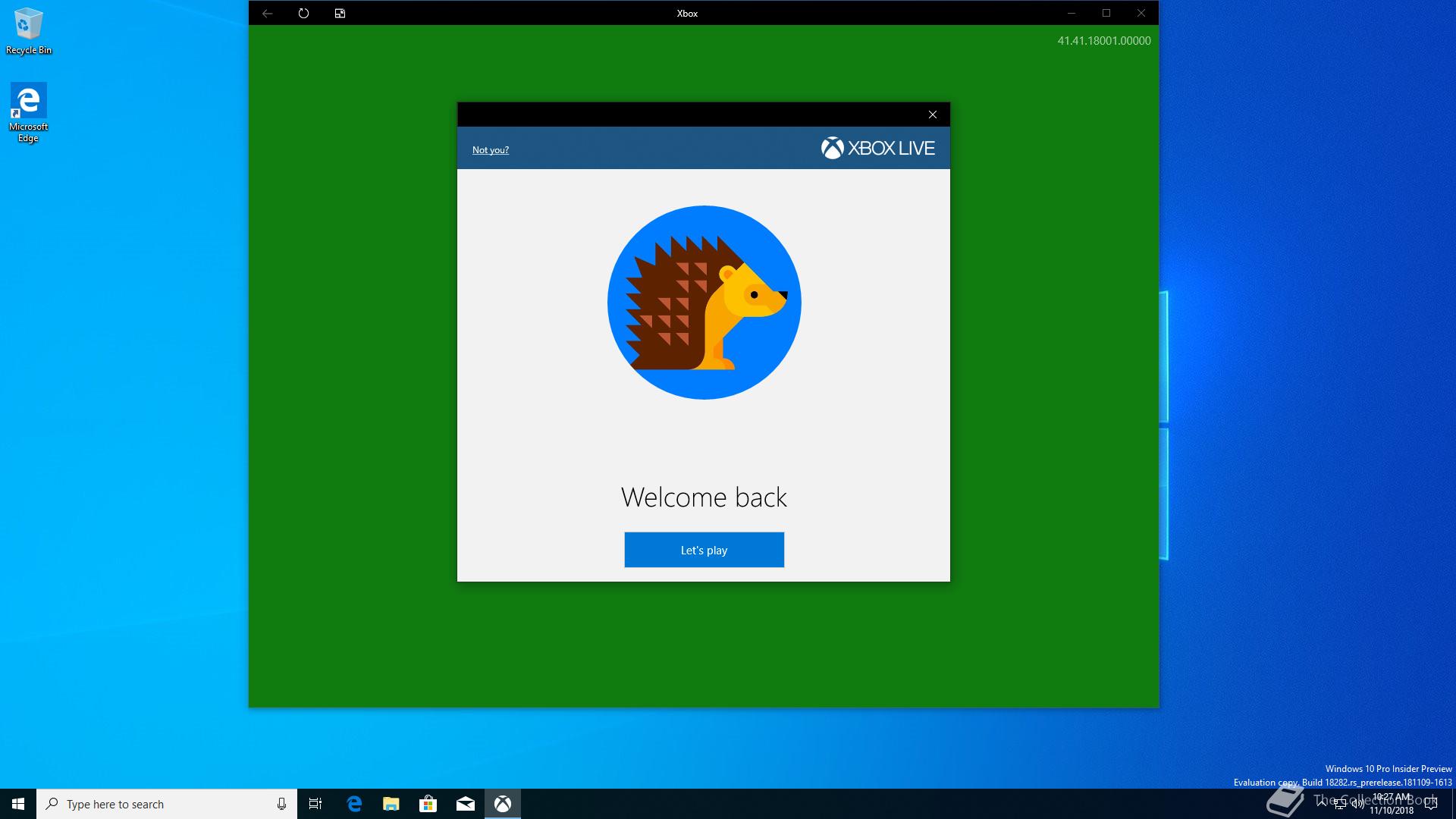1456x819 pixels.
Task: Open File Explorer from the taskbar
Action: pyautogui.click(x=391, y=804)
